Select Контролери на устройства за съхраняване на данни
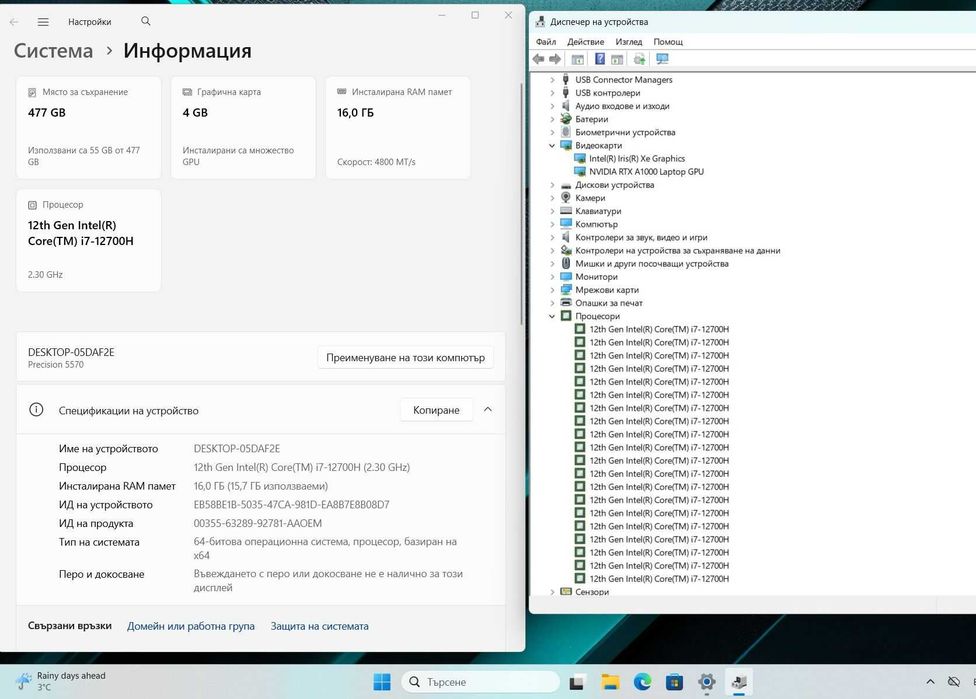 (x=677, y=250)
